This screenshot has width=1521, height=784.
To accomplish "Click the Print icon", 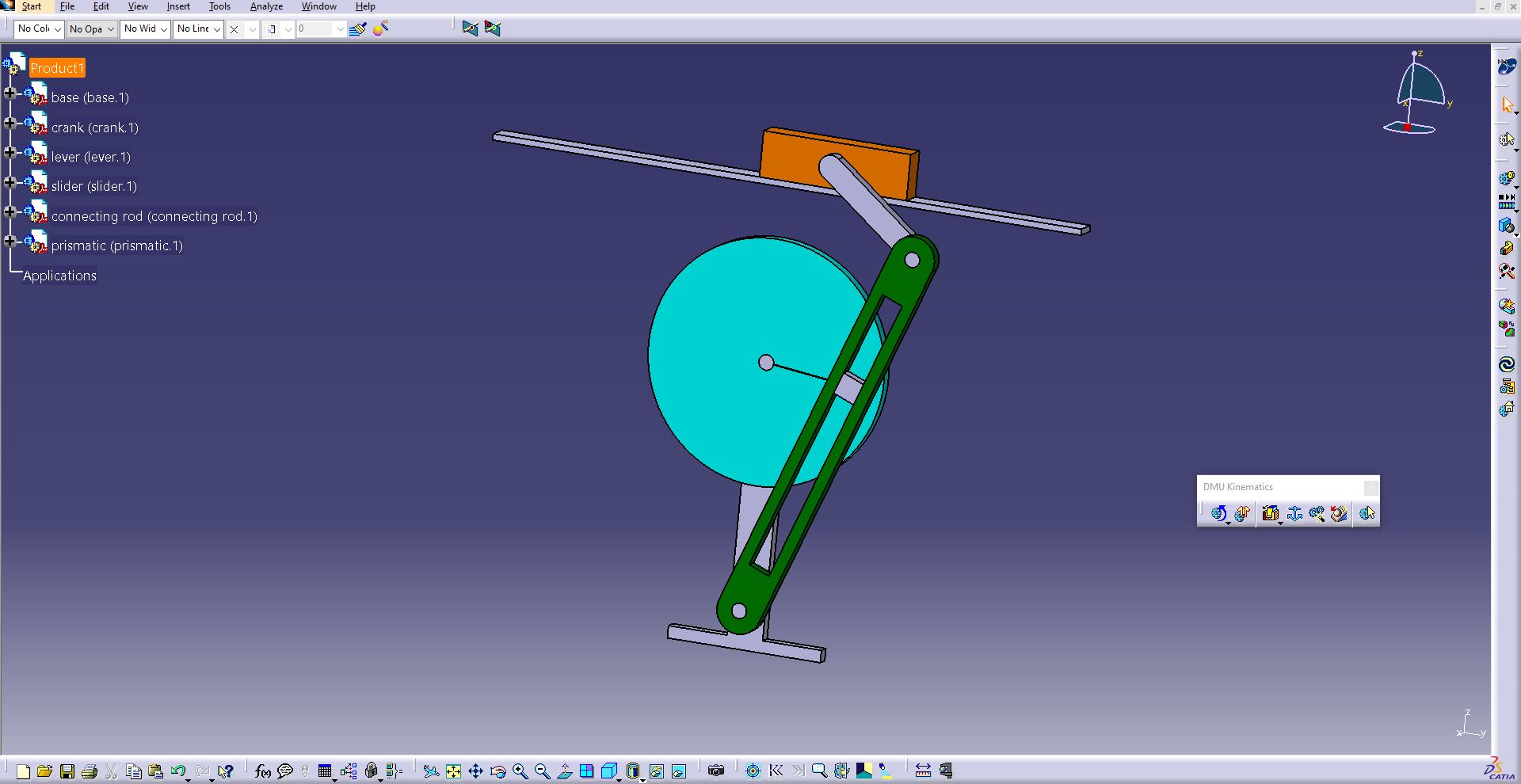I will tap(90, 771).
